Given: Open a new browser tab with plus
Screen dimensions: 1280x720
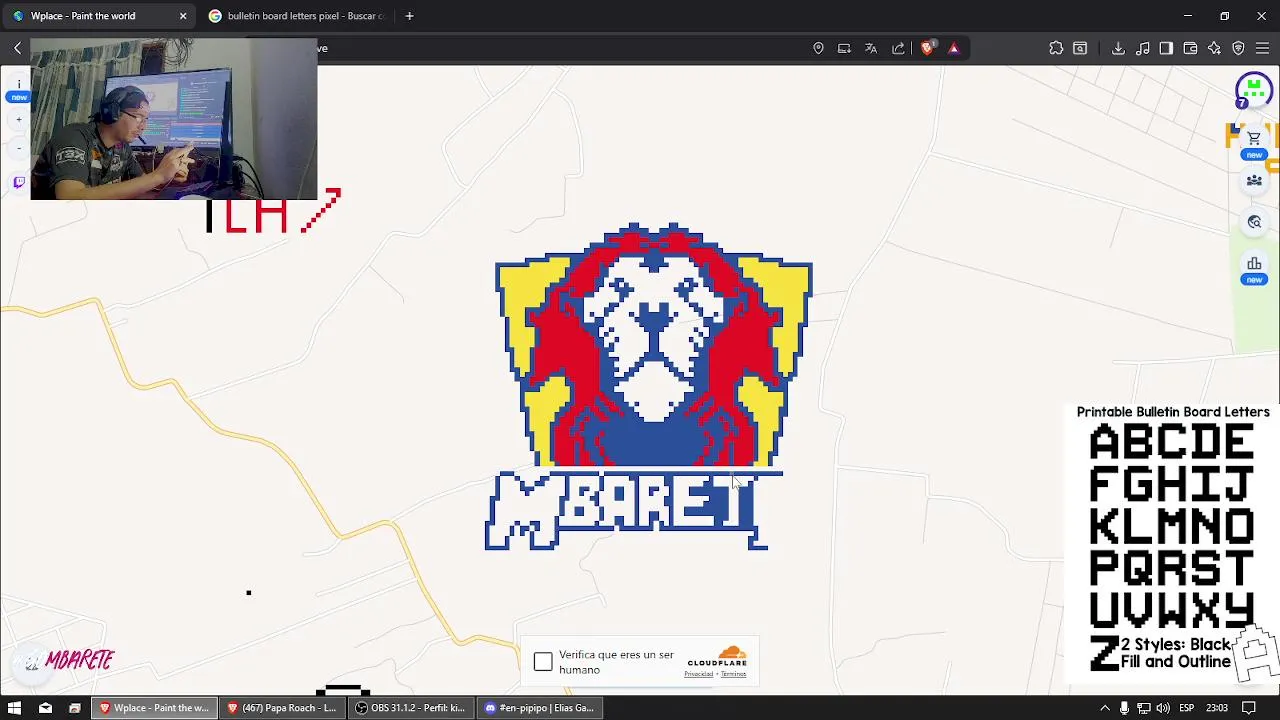Looking at the screenshot, I should click(x=409, y=16).
